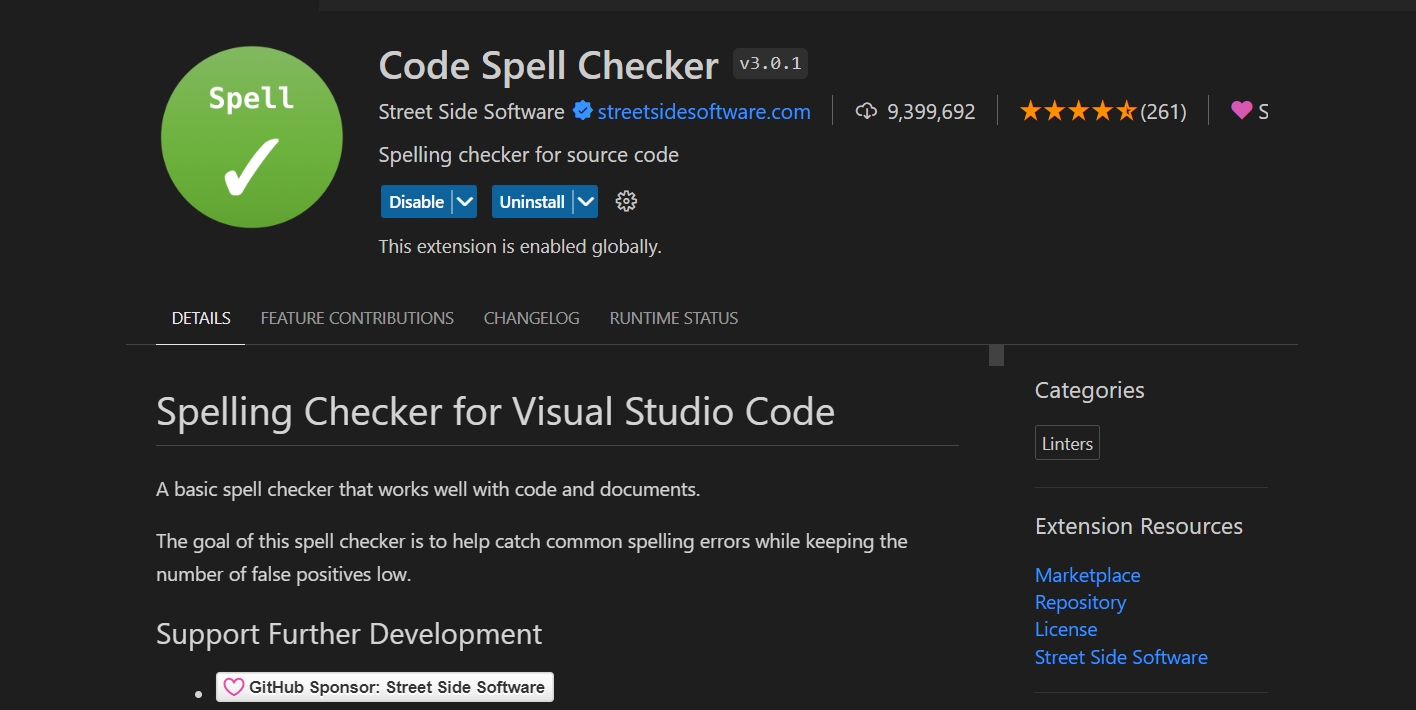Click the green Spell checkmark extension logo
The width and height of the screenshot is (1416, 710).
pos(251,137)
